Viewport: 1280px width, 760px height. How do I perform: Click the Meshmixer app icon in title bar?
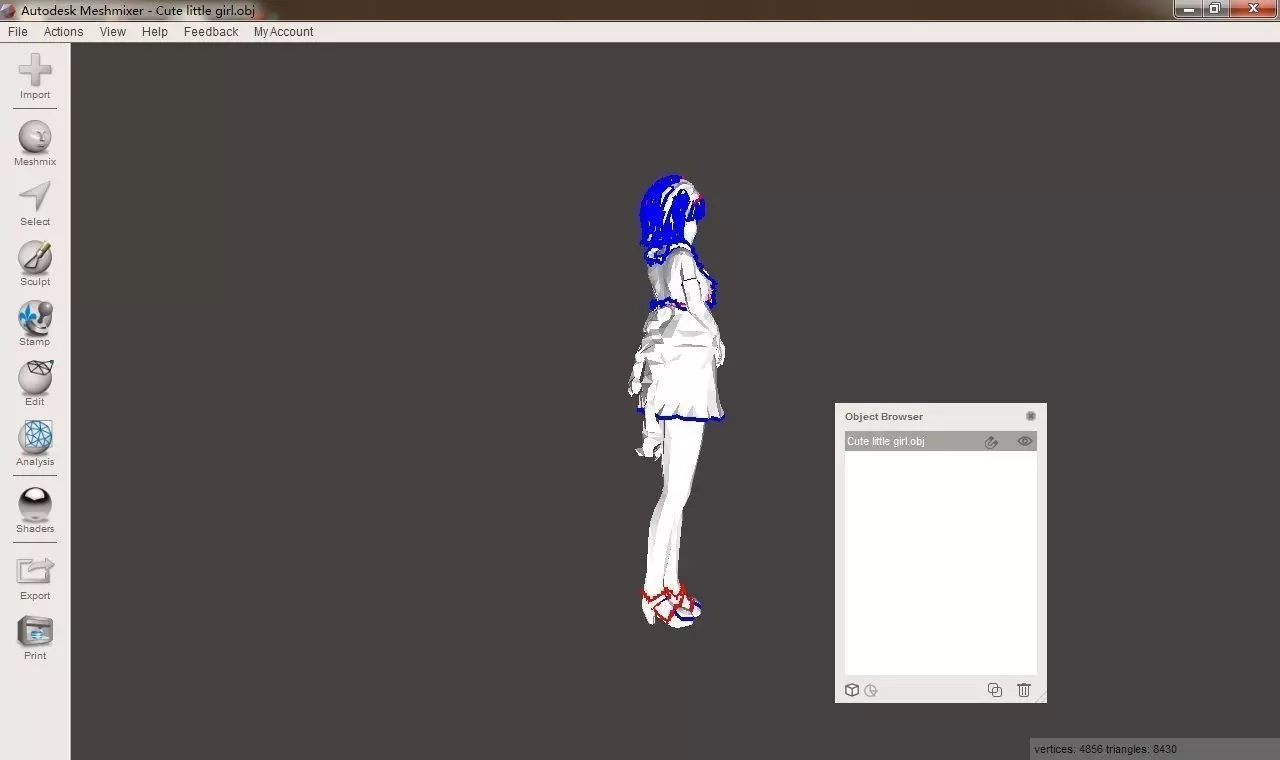(9, 10)
